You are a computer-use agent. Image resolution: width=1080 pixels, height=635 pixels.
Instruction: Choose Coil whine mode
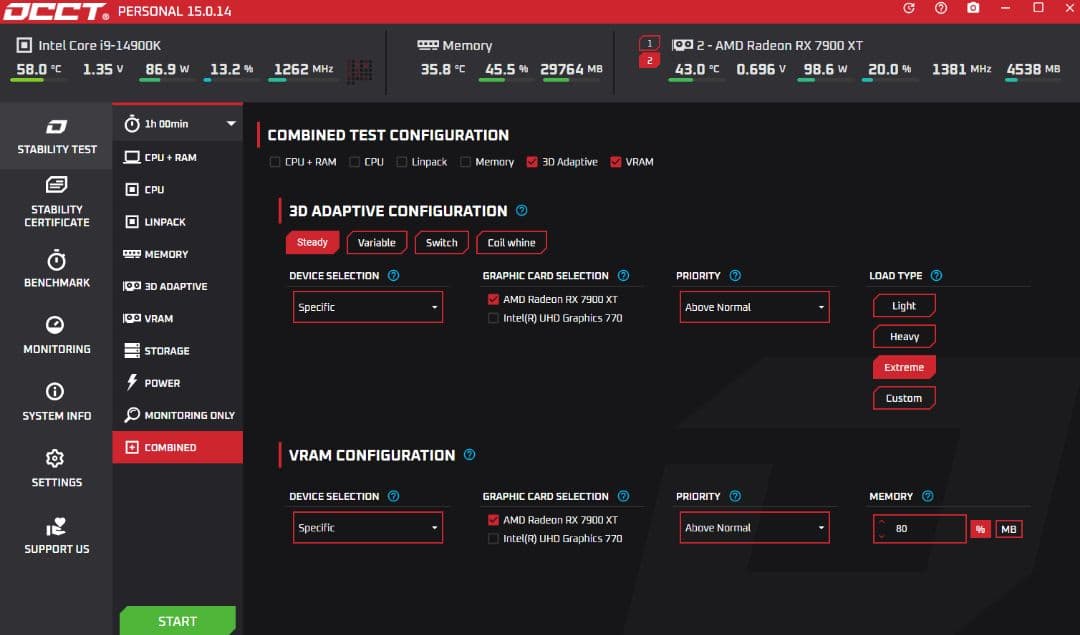point(511,242)
